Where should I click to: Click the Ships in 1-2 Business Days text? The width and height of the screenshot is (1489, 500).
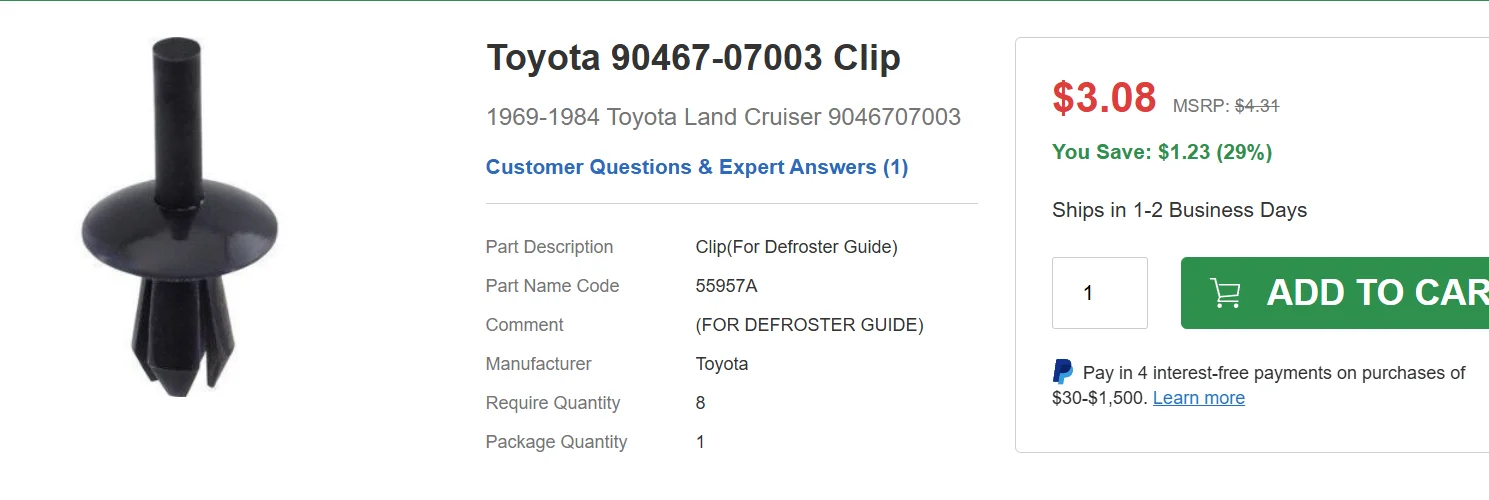(1179, 210)
